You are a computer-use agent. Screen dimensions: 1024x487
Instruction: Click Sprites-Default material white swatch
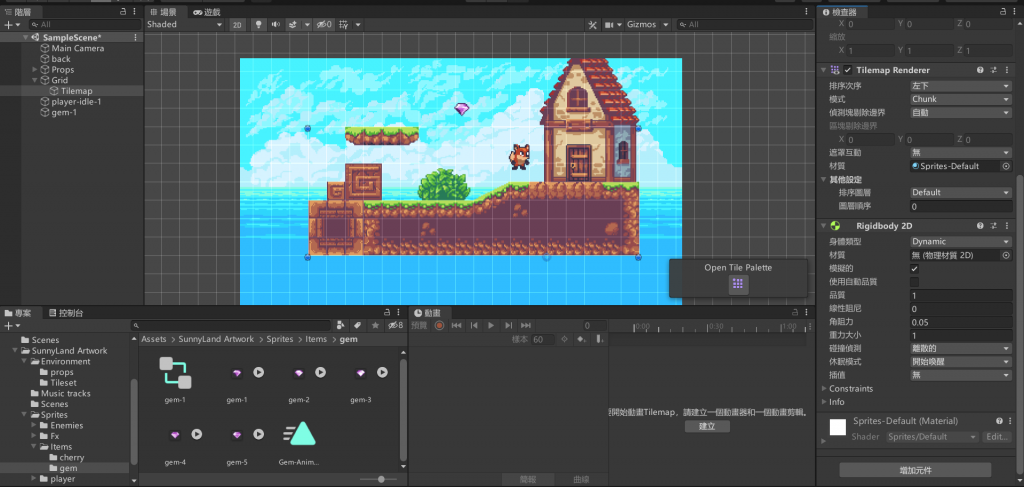838,427
